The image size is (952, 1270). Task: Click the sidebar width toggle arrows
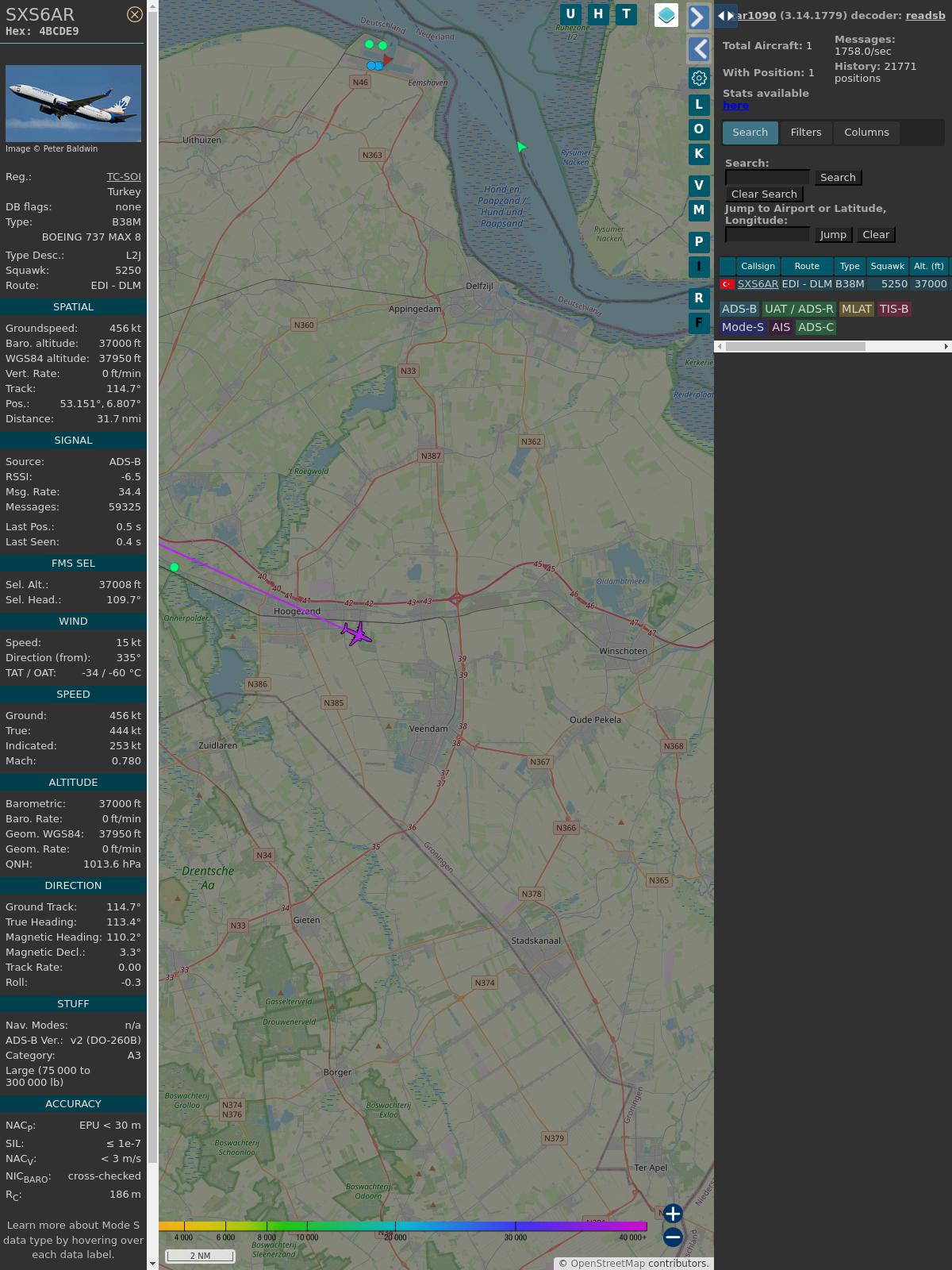[726, 15]
